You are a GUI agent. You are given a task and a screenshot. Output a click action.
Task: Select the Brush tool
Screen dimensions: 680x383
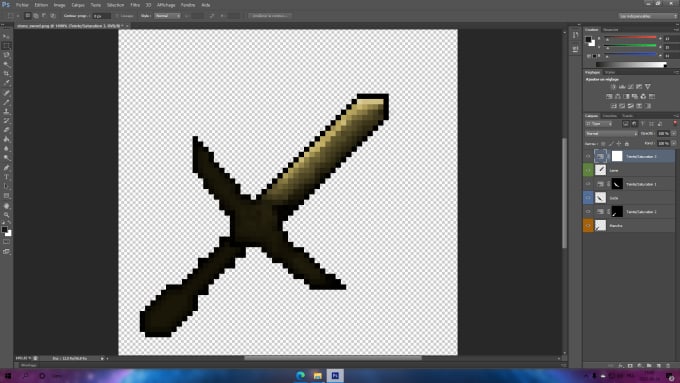(7, 102)
